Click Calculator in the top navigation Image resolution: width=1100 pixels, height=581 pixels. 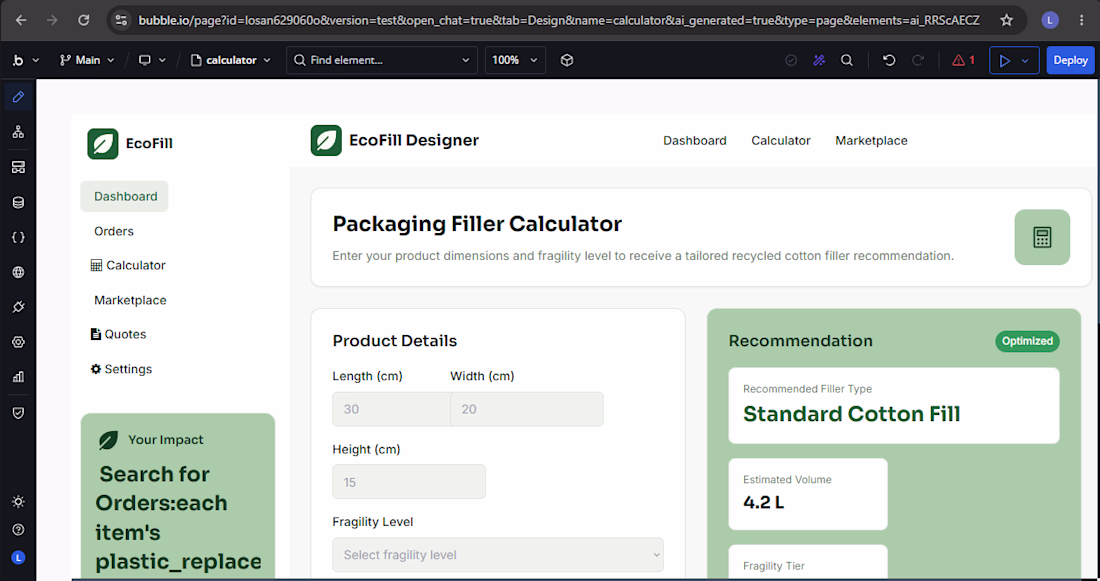[781, 140]
